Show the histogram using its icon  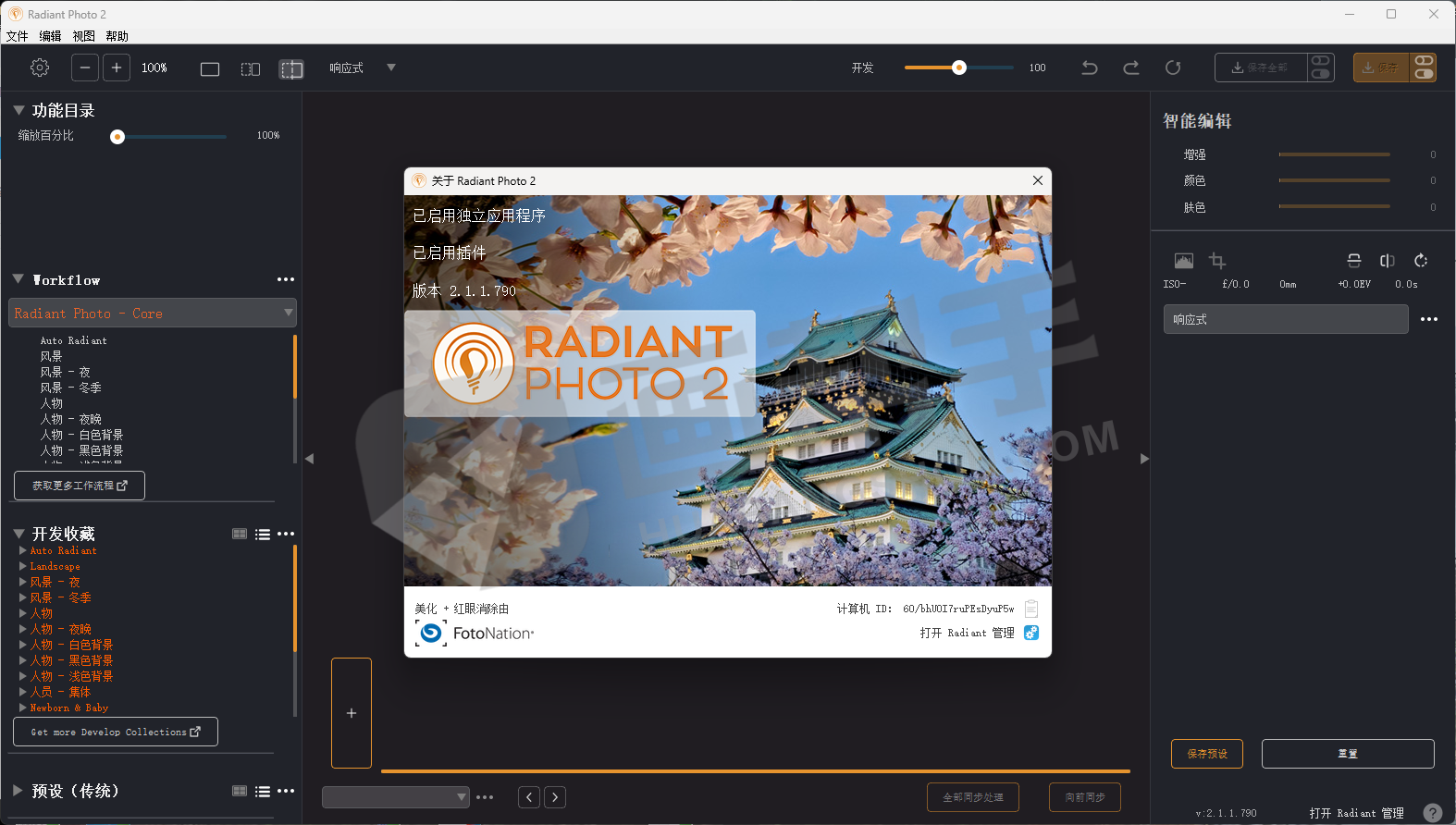(x=1183, y=261)
